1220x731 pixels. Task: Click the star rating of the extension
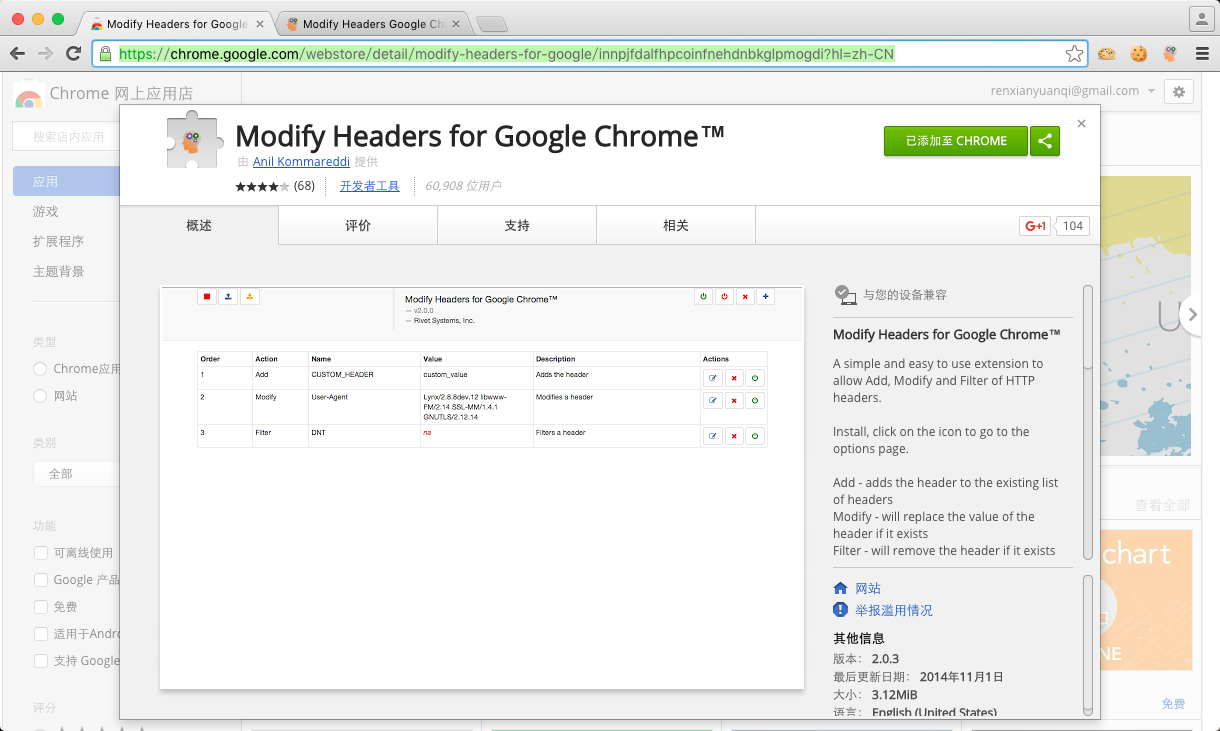(x=262, y=186)
